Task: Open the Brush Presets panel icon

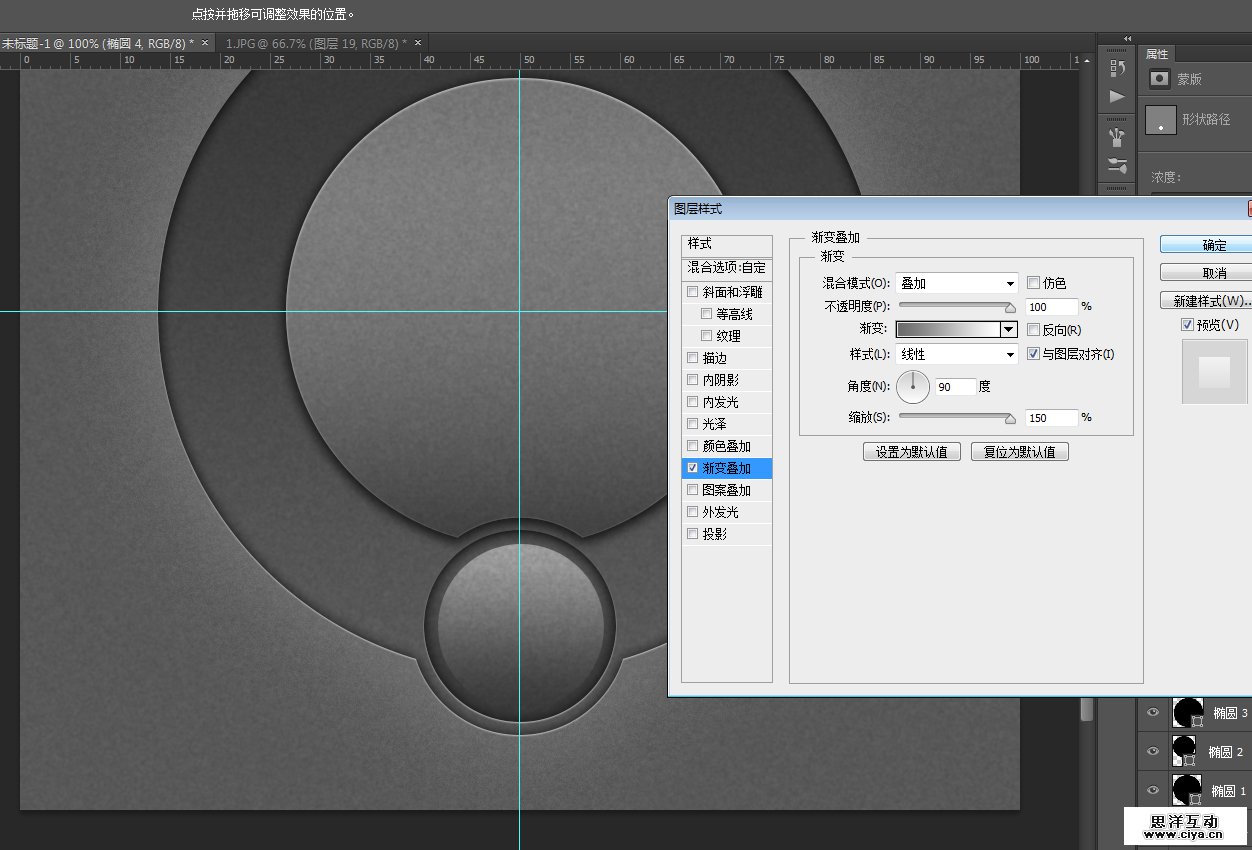Action: (x=1117, y=136)
